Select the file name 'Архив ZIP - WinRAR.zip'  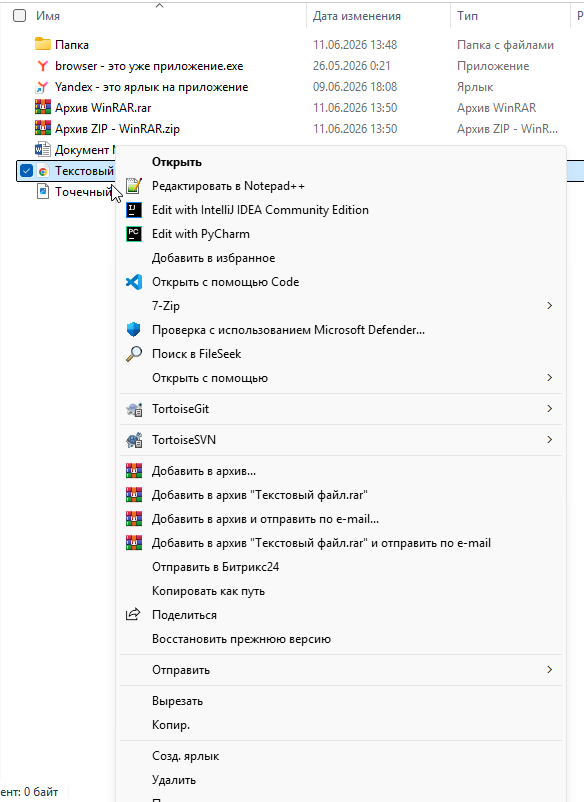[x=117, y=129]
